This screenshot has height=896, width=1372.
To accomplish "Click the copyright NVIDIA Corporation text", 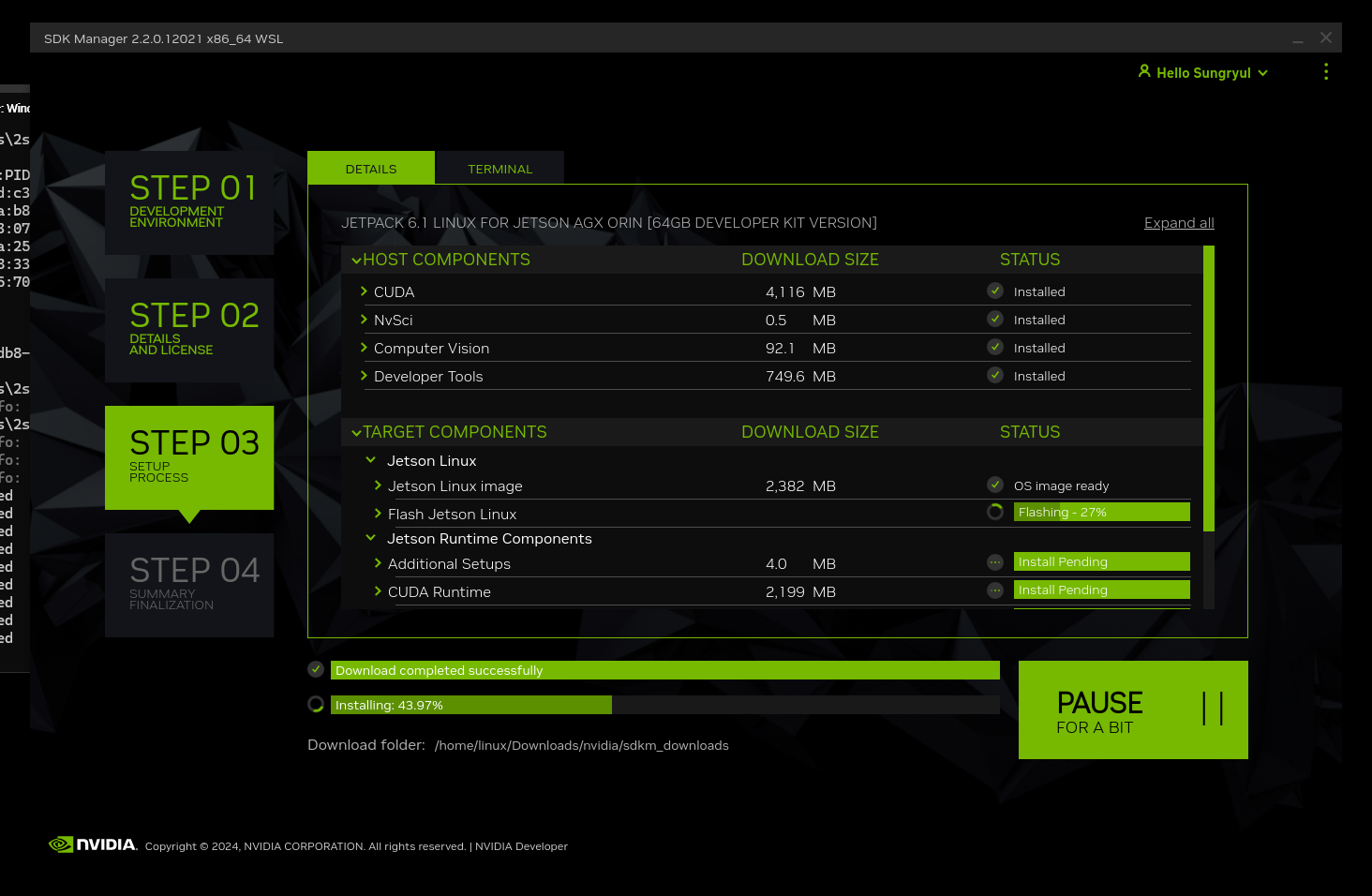I will click(306, 846).
